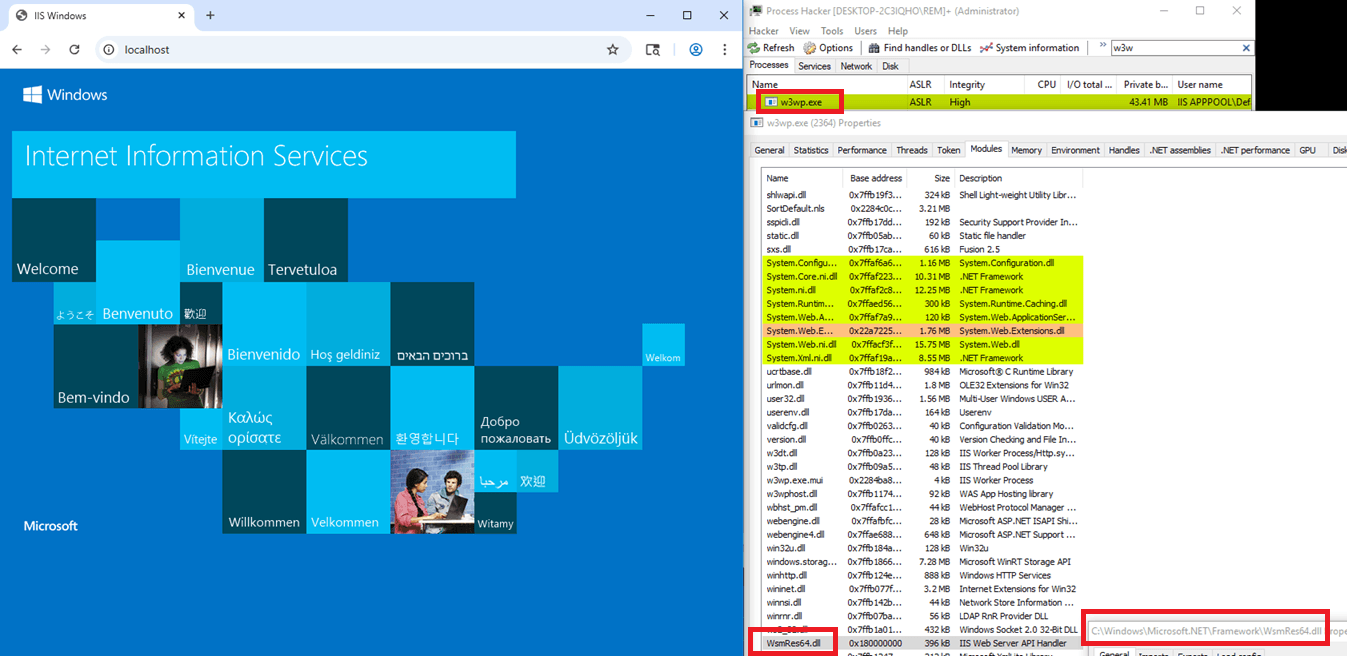Select the highlighted w3wp.exe process

point(799,100)
